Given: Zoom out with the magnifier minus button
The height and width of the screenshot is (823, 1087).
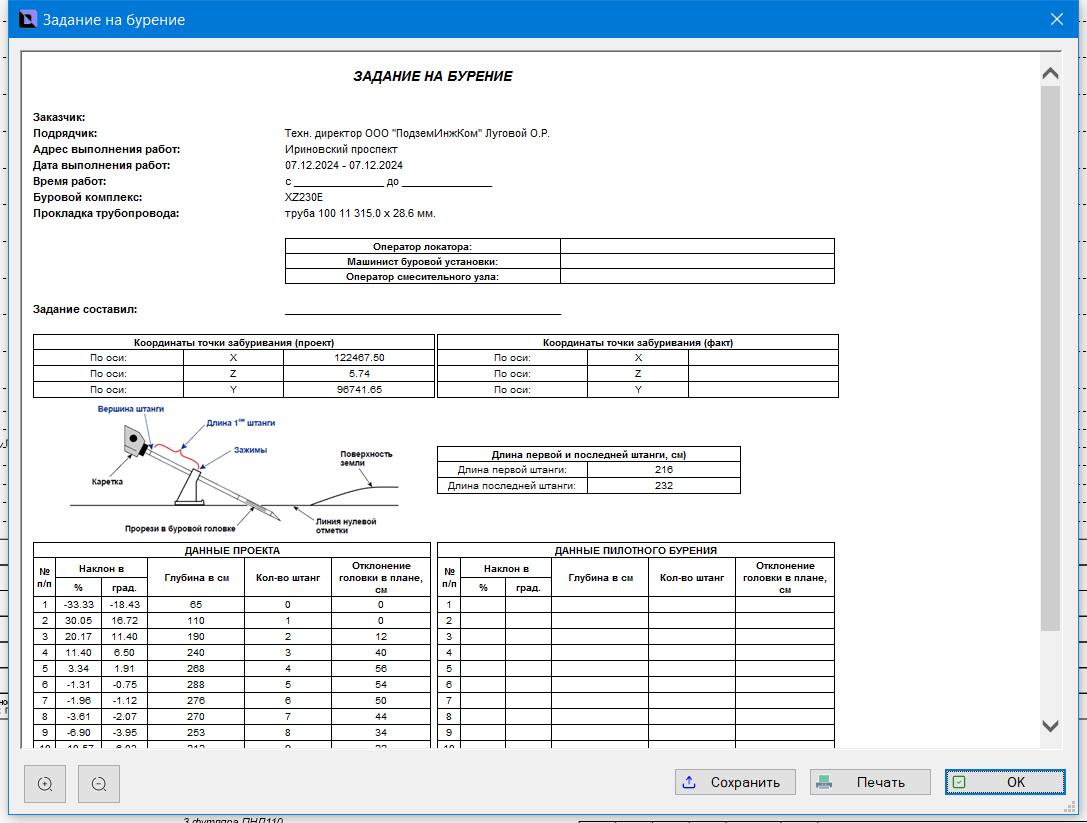Looking at the screenshot, I should point(99,783).
